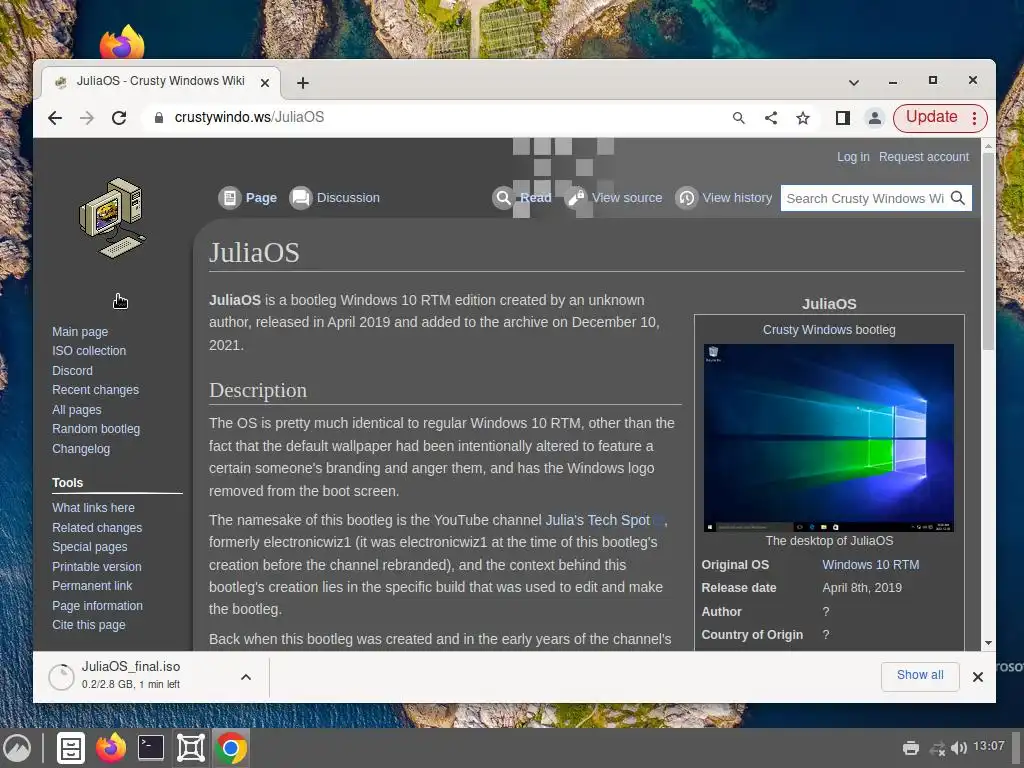Open All pages sidebar link
Viewport: 1024px width, 768px height.
click(76, 409)
